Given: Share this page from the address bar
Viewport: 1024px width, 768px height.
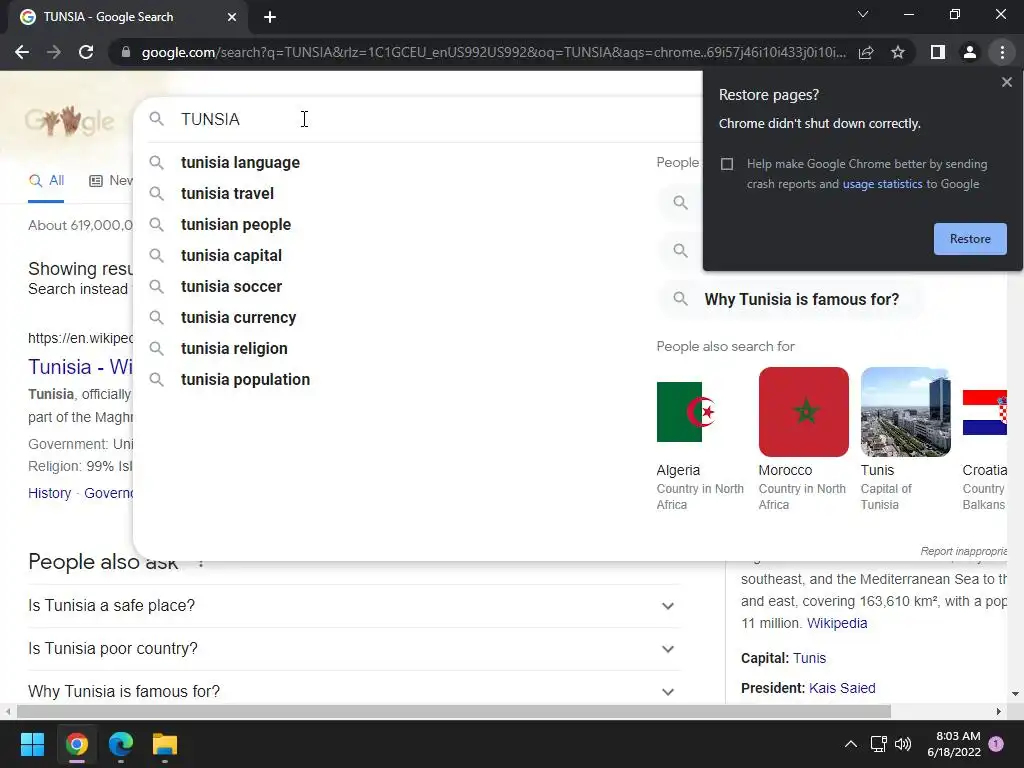Looking at the screenshot, I should (866, 52).
